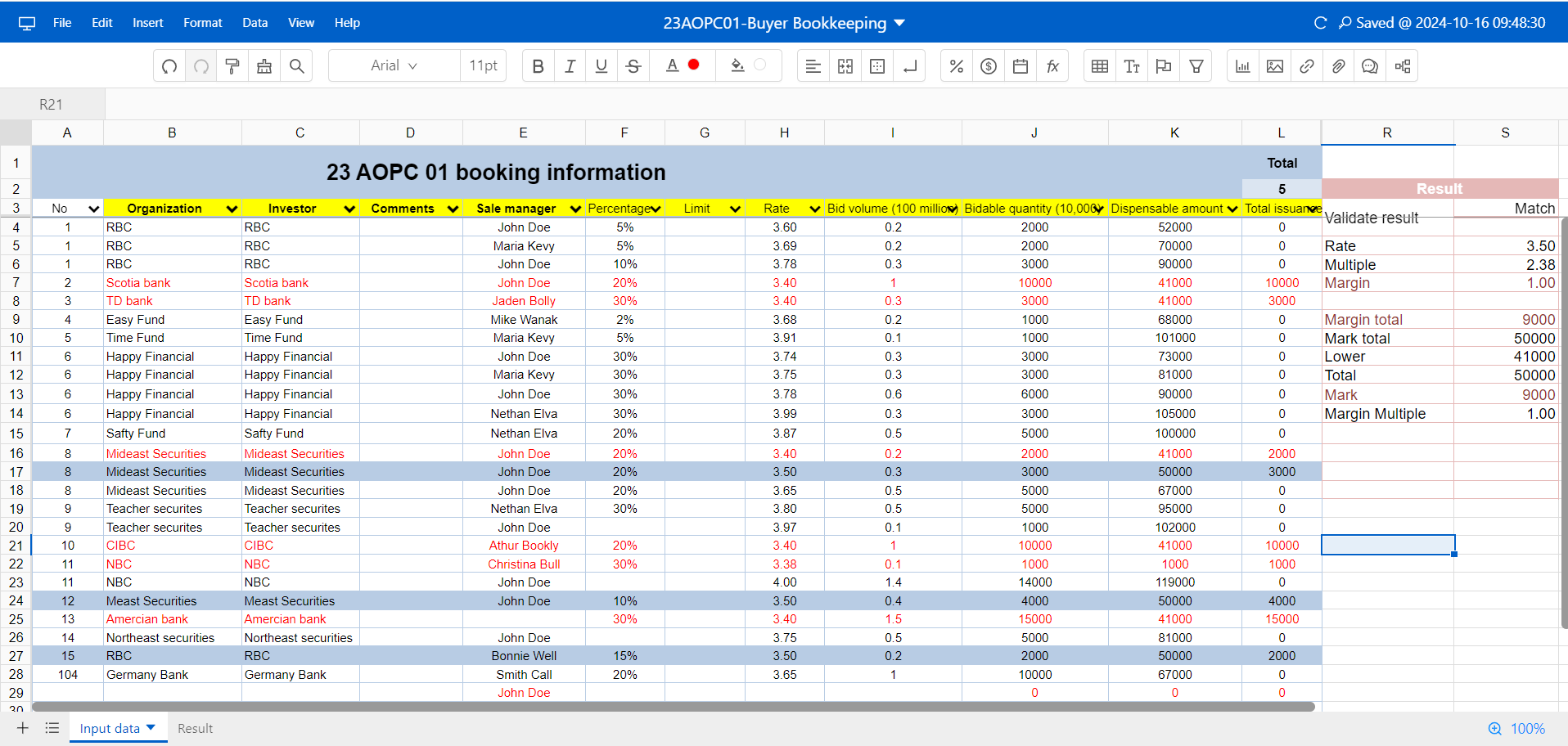1568x746 pixels.
Task: Click the Scotia bank organization cell
Action: pos(172,283)
